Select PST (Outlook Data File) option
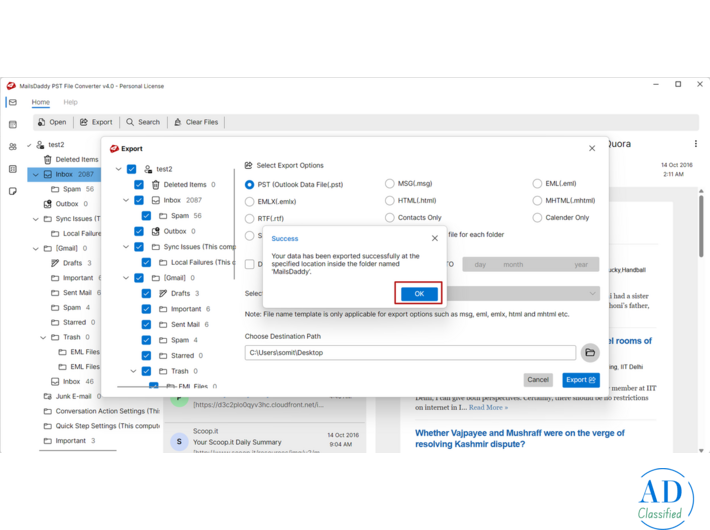 [249, 184]
